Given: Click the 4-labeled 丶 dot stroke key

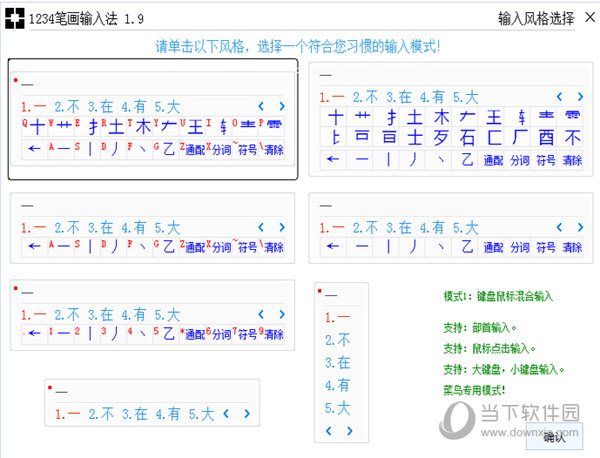Looking at the screenshot, I should (140, 334).
